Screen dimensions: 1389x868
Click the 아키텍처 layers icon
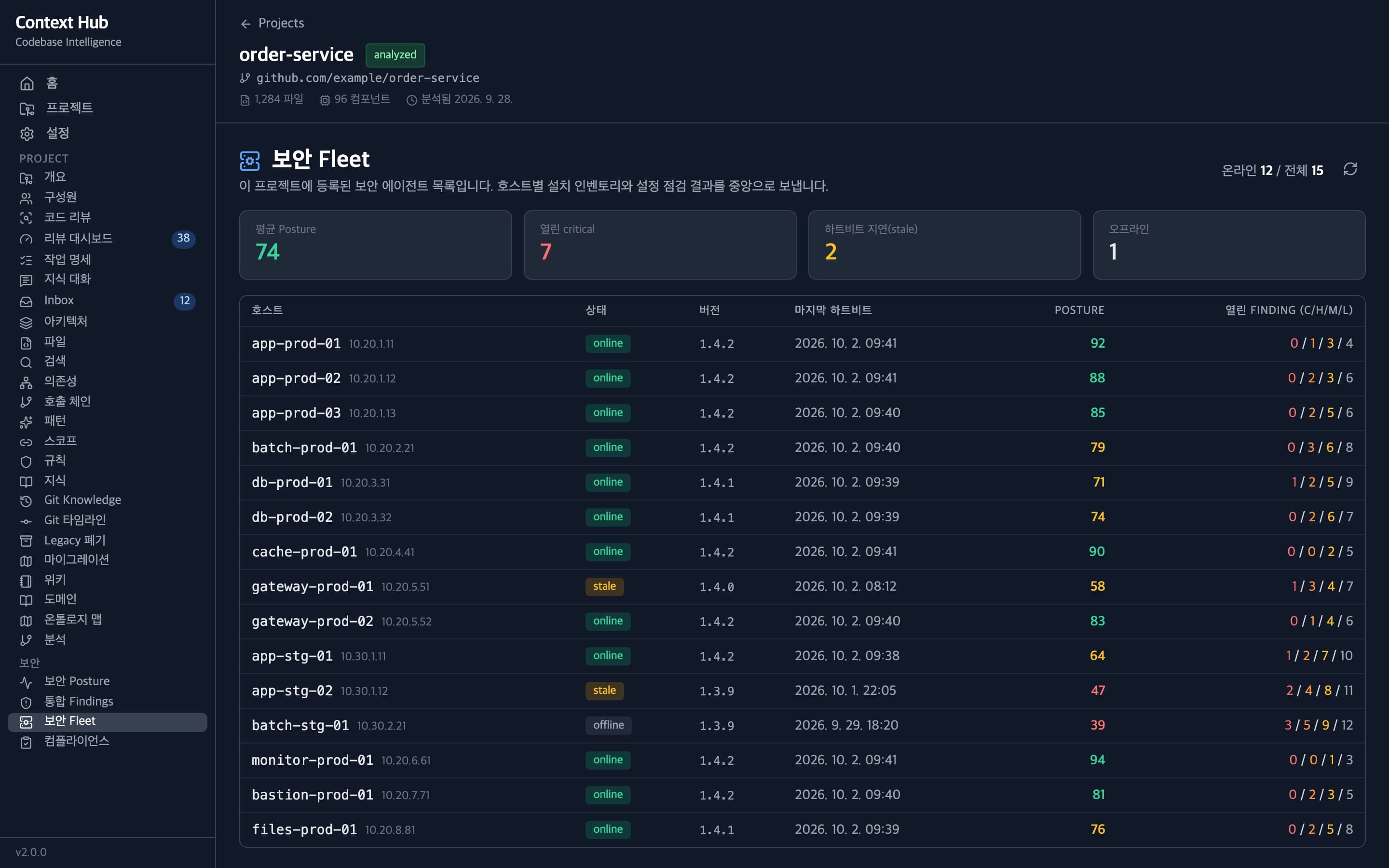tap(26, 322)
